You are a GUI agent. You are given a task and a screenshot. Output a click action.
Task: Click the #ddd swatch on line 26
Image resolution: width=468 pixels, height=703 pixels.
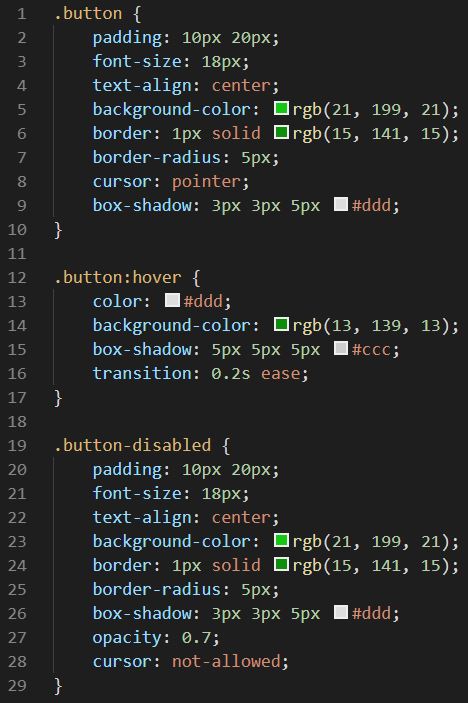pyautogui.click(x=341, y=612)
